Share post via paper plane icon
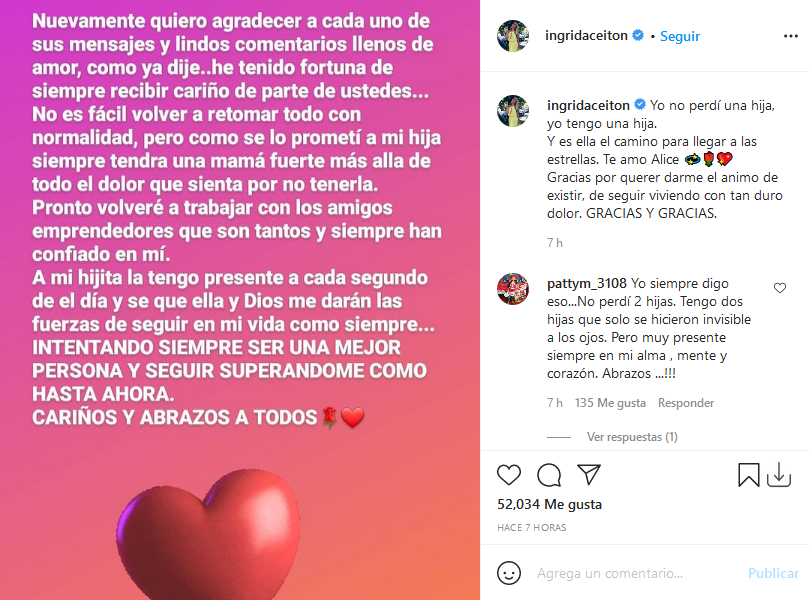 [x=589, y=475]
